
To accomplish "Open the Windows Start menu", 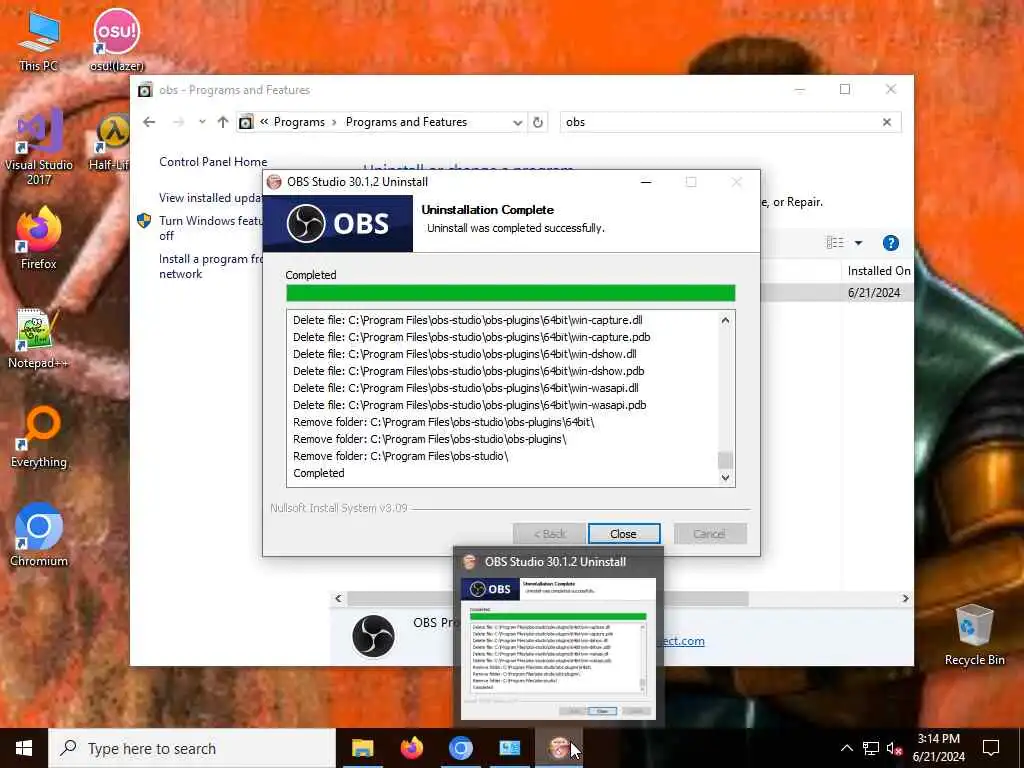I will click(24, 748).
